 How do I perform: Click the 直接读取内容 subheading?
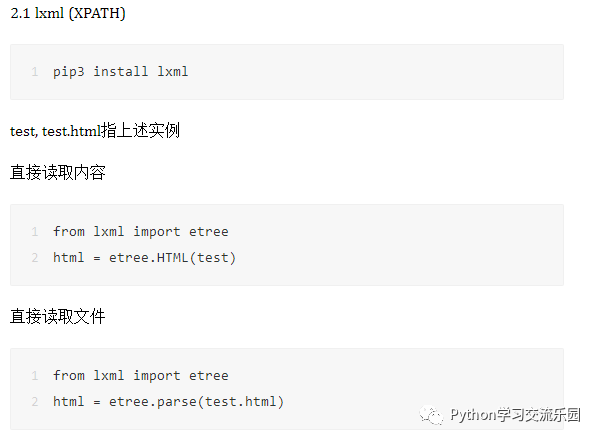click(x=58, y=172)
